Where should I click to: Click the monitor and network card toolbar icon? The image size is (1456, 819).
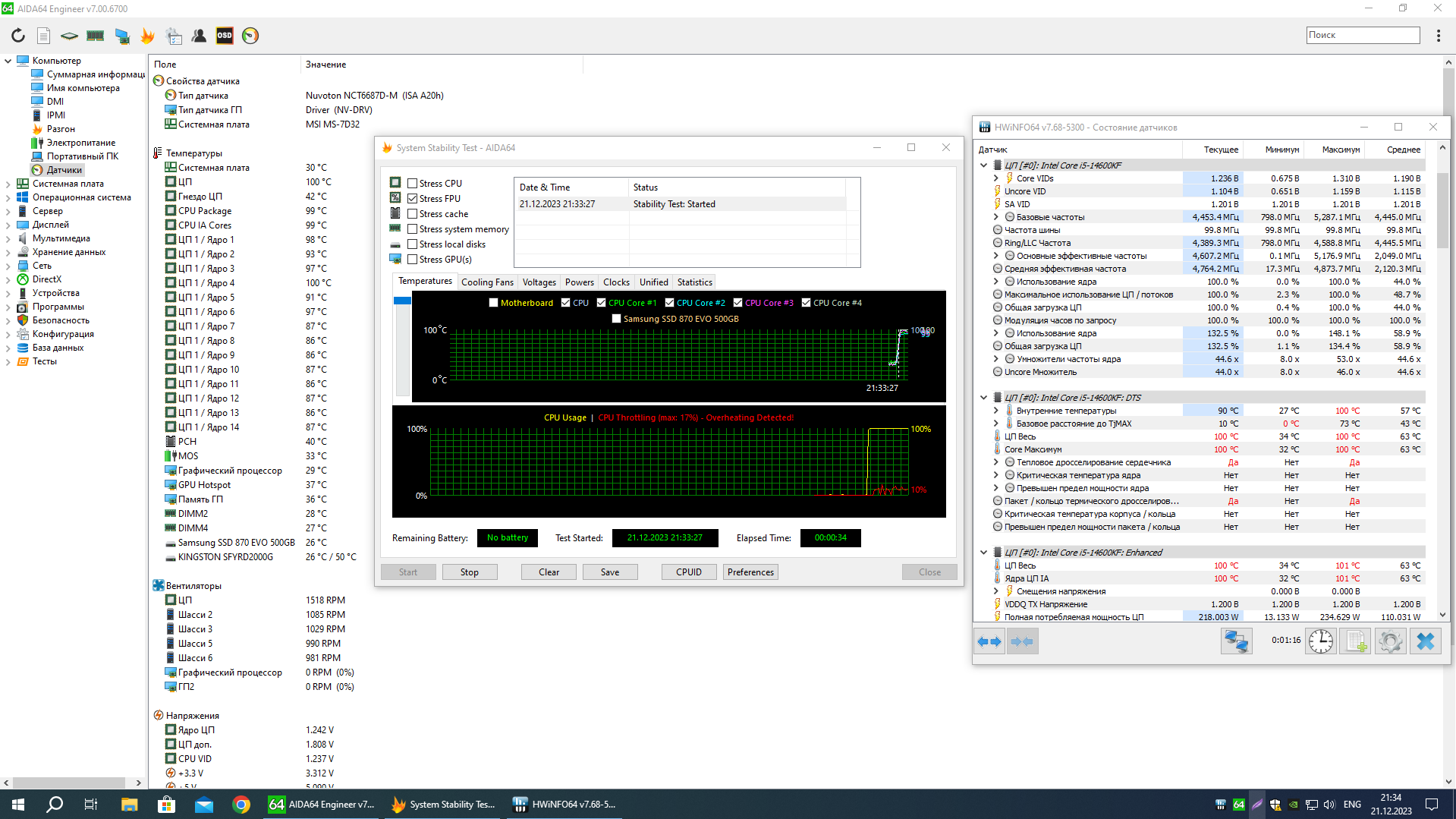click(121, 36)
